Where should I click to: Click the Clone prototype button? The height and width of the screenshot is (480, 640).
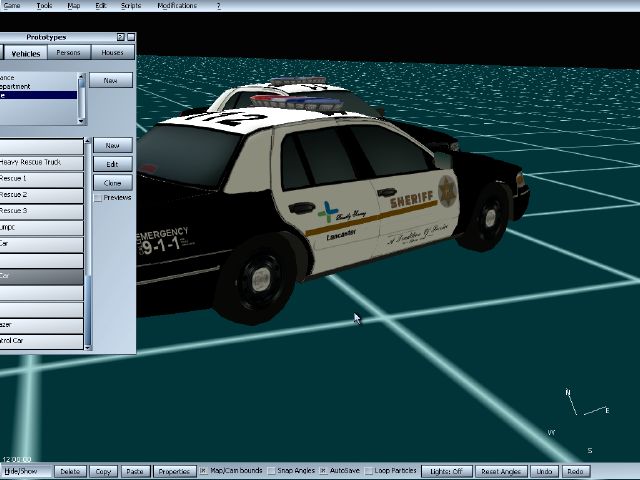113,183
